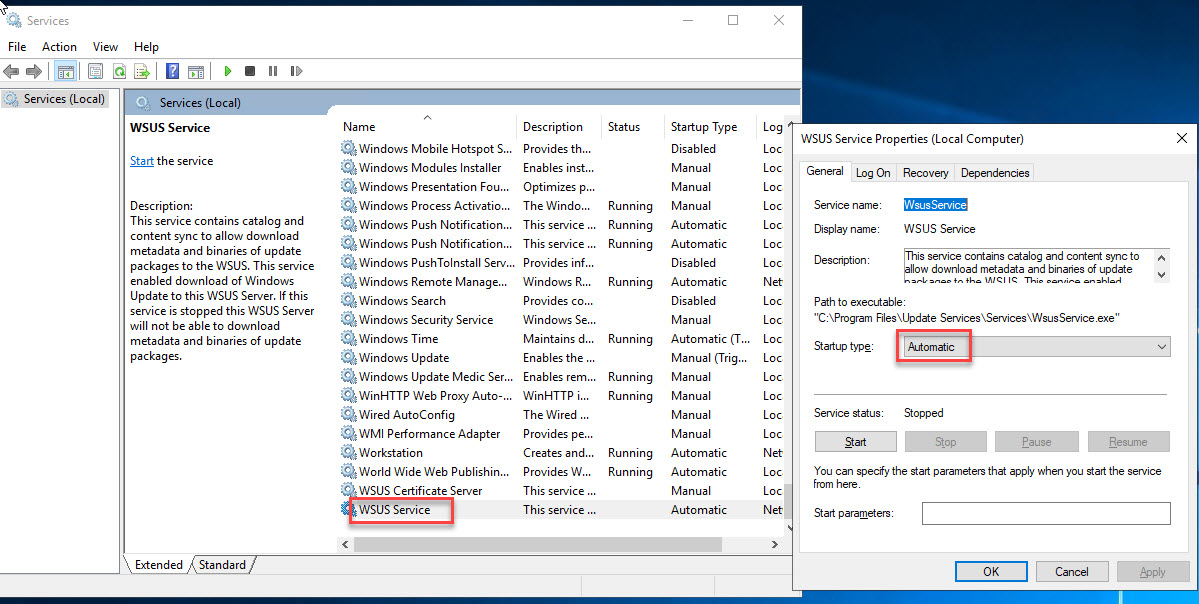Switch to the Log On tab
The height and width of the screenshot is (604, 1199).
[873, 173]
